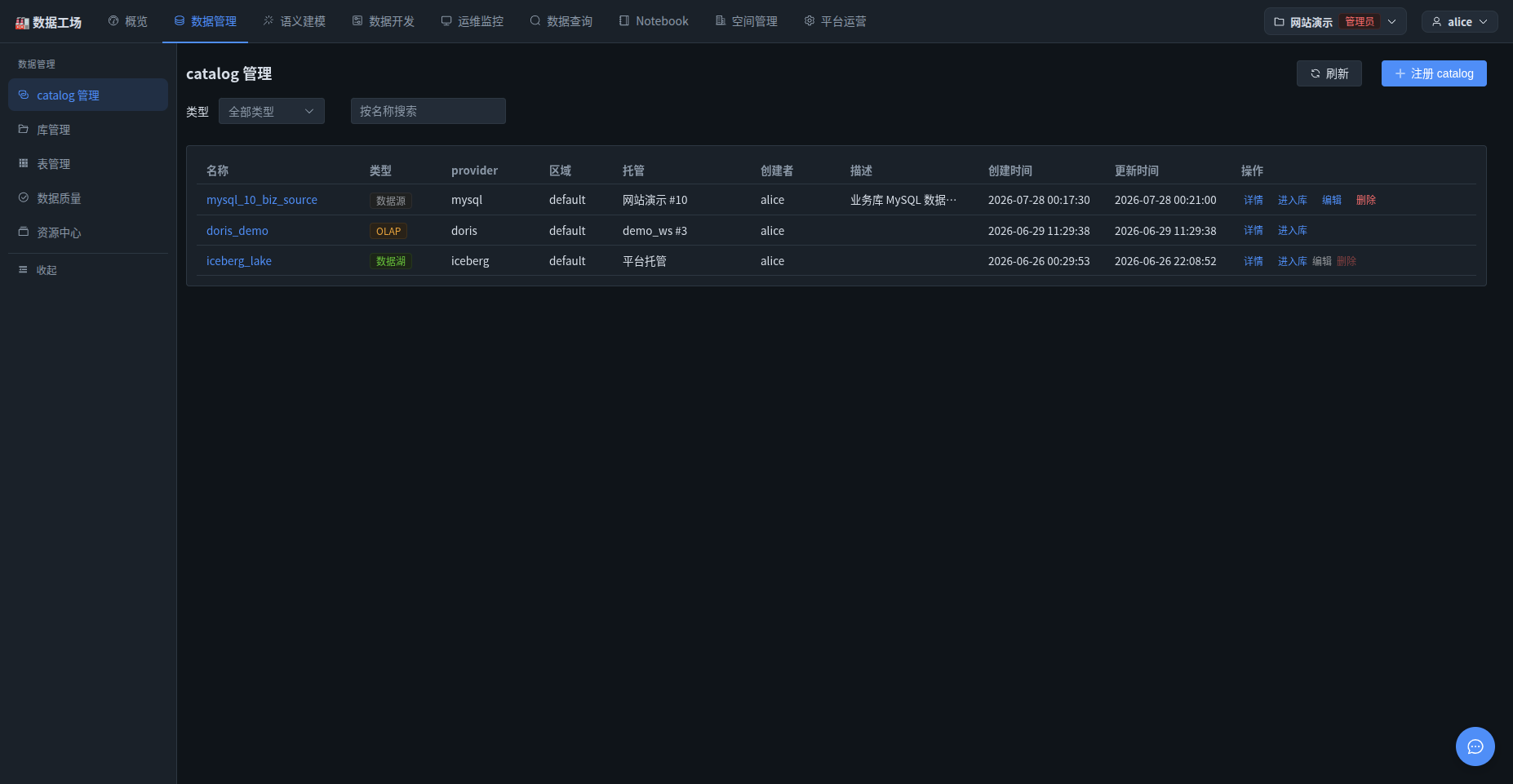Click the provider column header
The height and width of the screenshot is (784, 1513).
point(475,171)
